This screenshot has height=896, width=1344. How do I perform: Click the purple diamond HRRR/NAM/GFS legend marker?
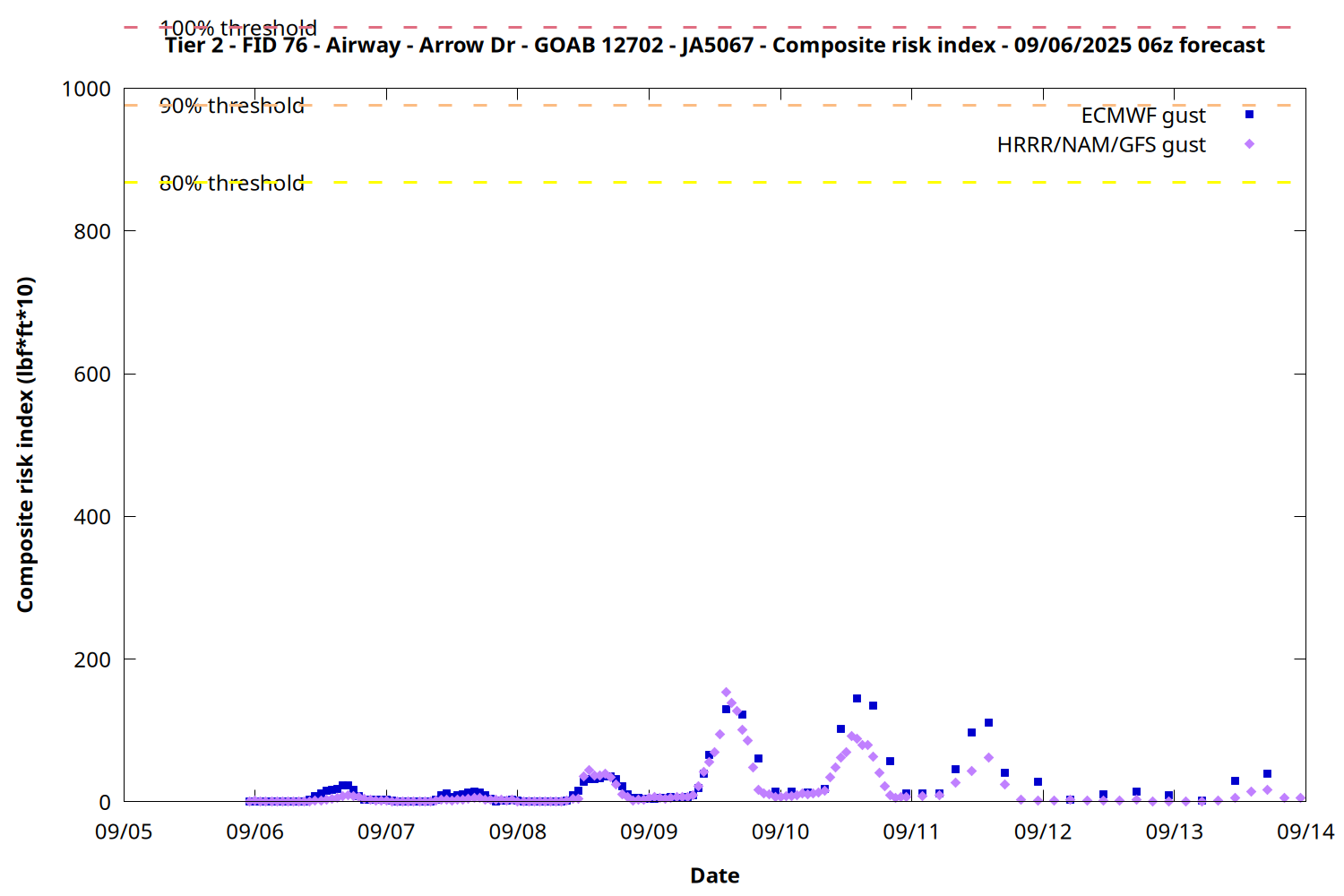point(1249,144)
